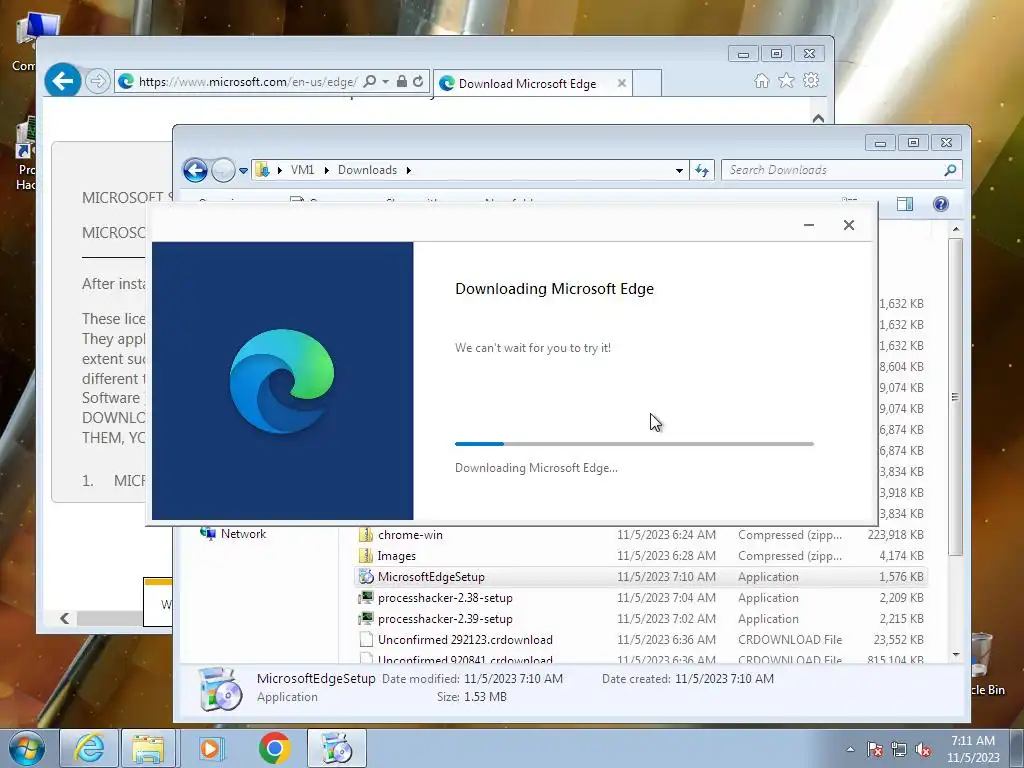The image size is (1024, 768).
Task: Click the Microsoft Edge logo in installer
Action: pos(282,381)
